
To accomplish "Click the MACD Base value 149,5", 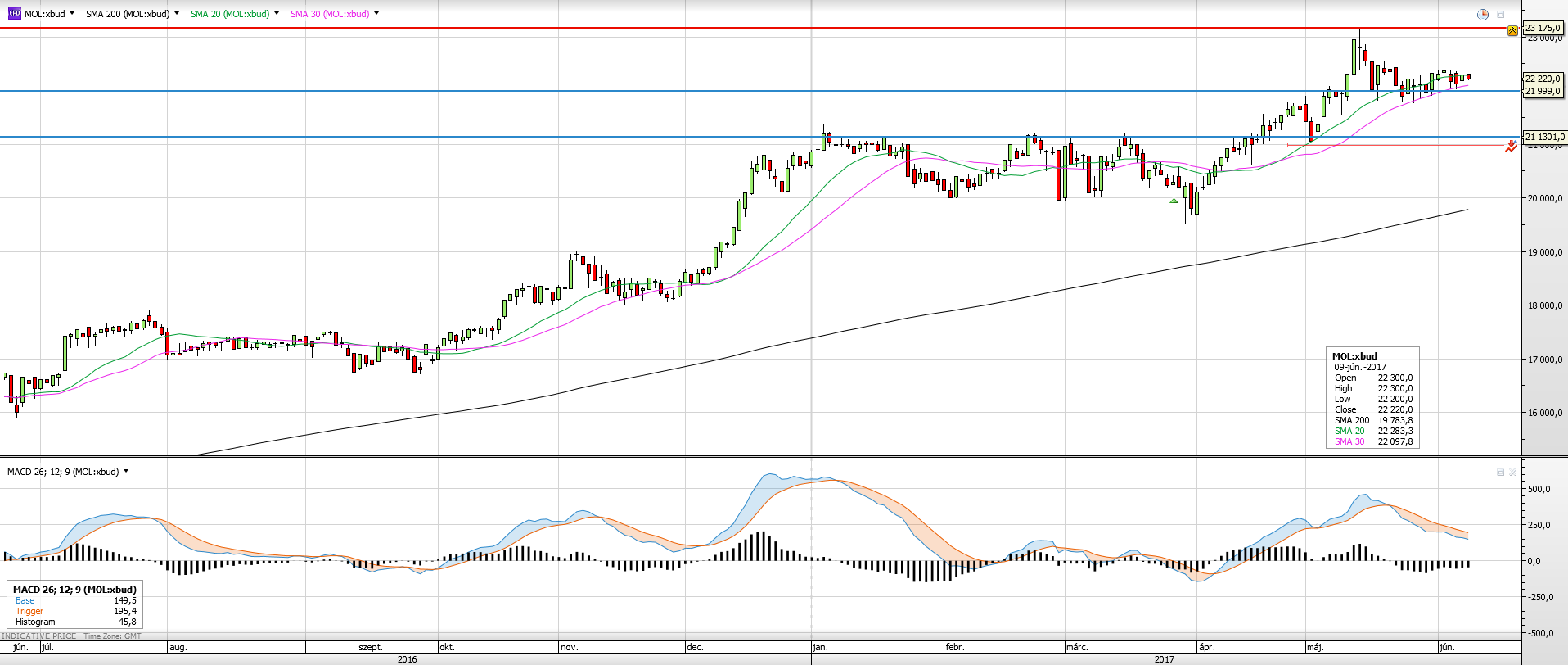I will click(x=125, y=600).
